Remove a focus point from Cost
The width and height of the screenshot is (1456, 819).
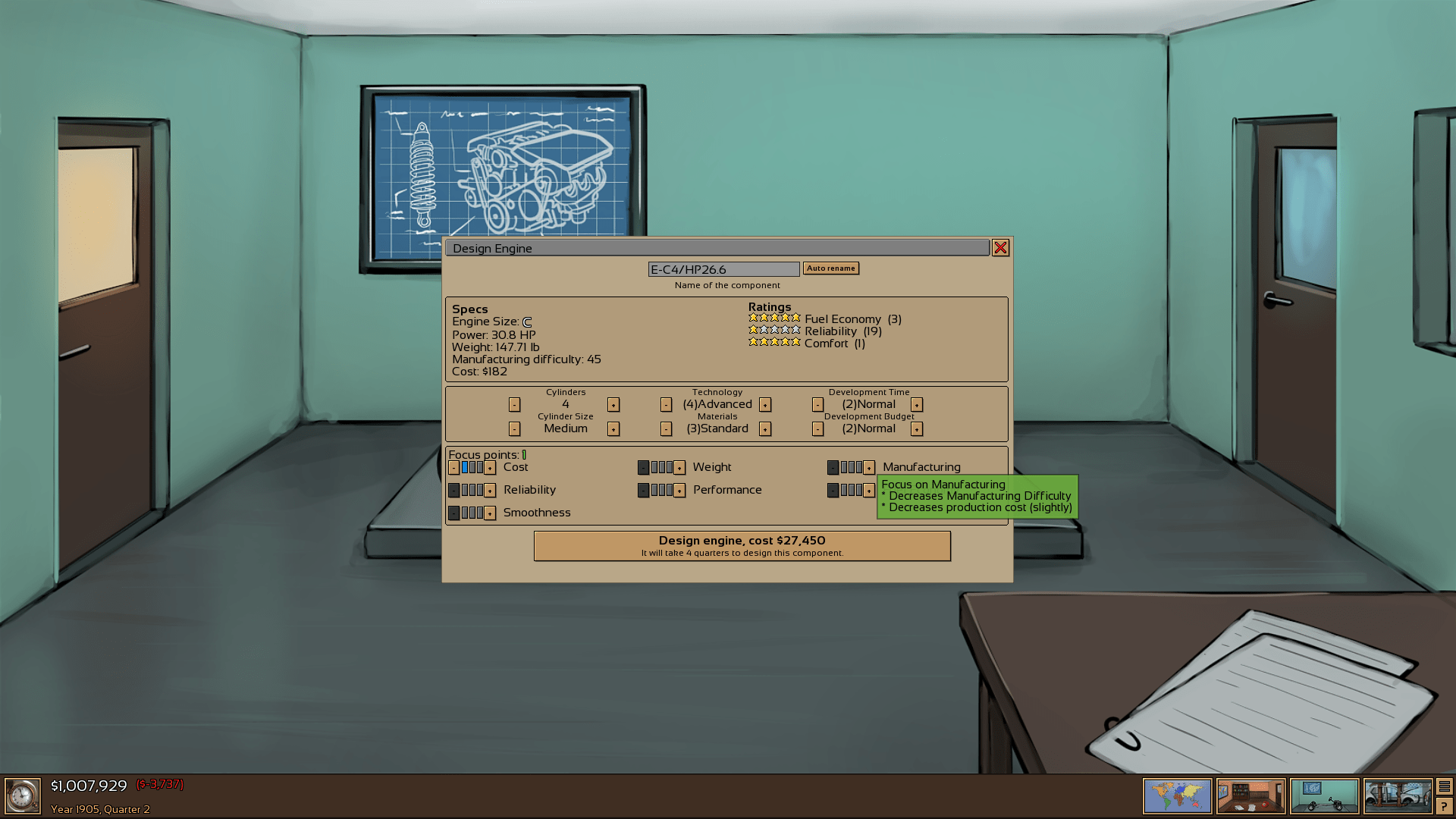click(x=453, y=468)
